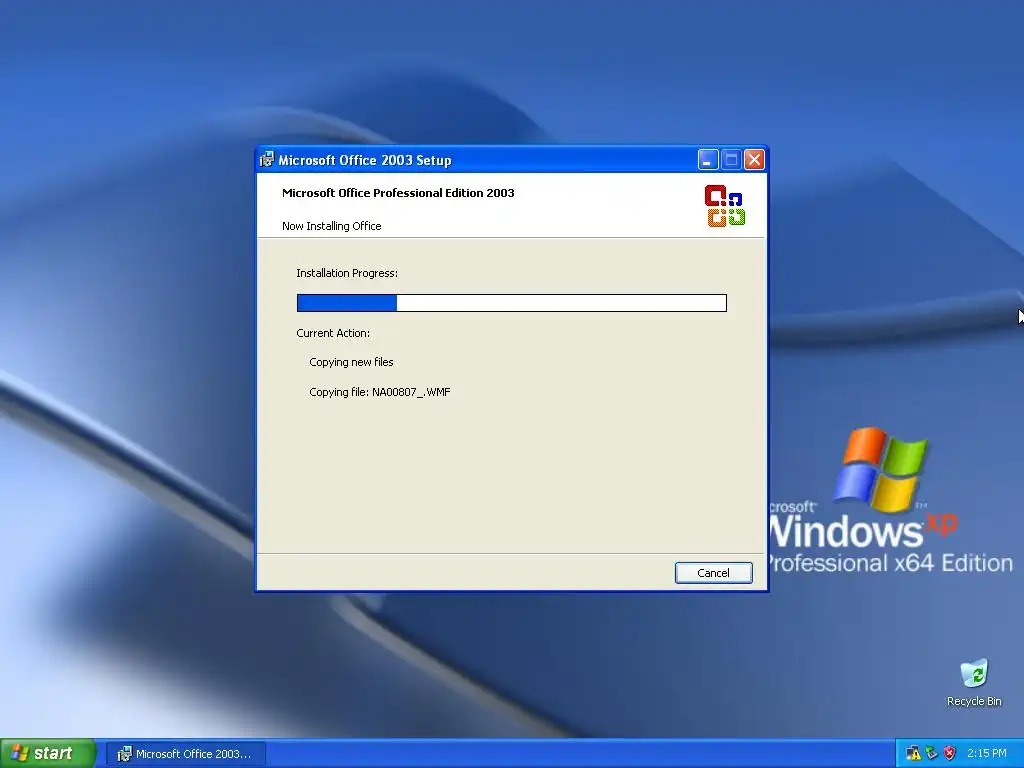This screenshot has height=768, width=1024.
Task: Click the 'Copying new files' text
Action: click(x=351, y=362)
